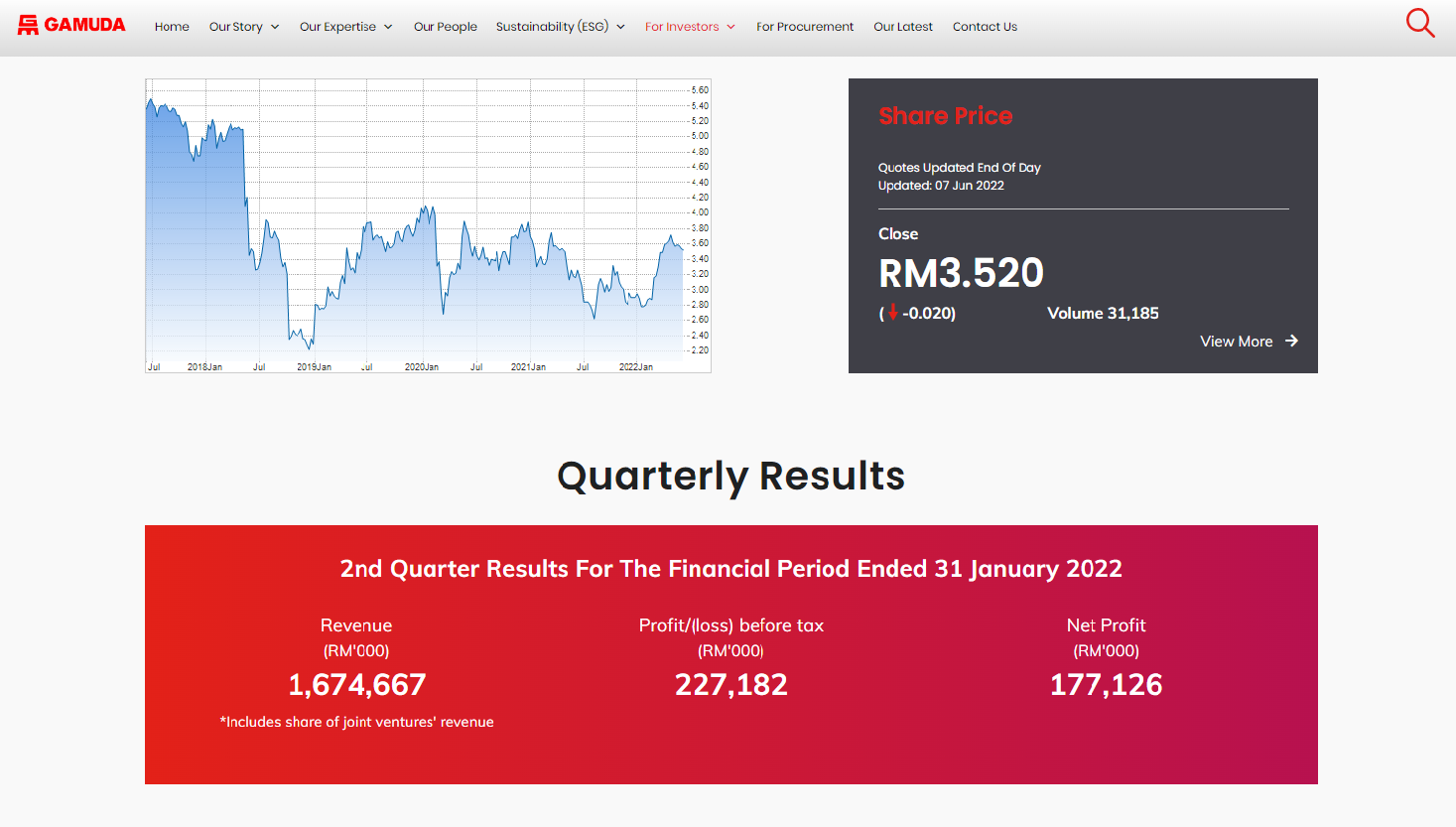Click the -0.020 price change value
The height and width of the screenshot is (827, 1456).
click(929, 313)
